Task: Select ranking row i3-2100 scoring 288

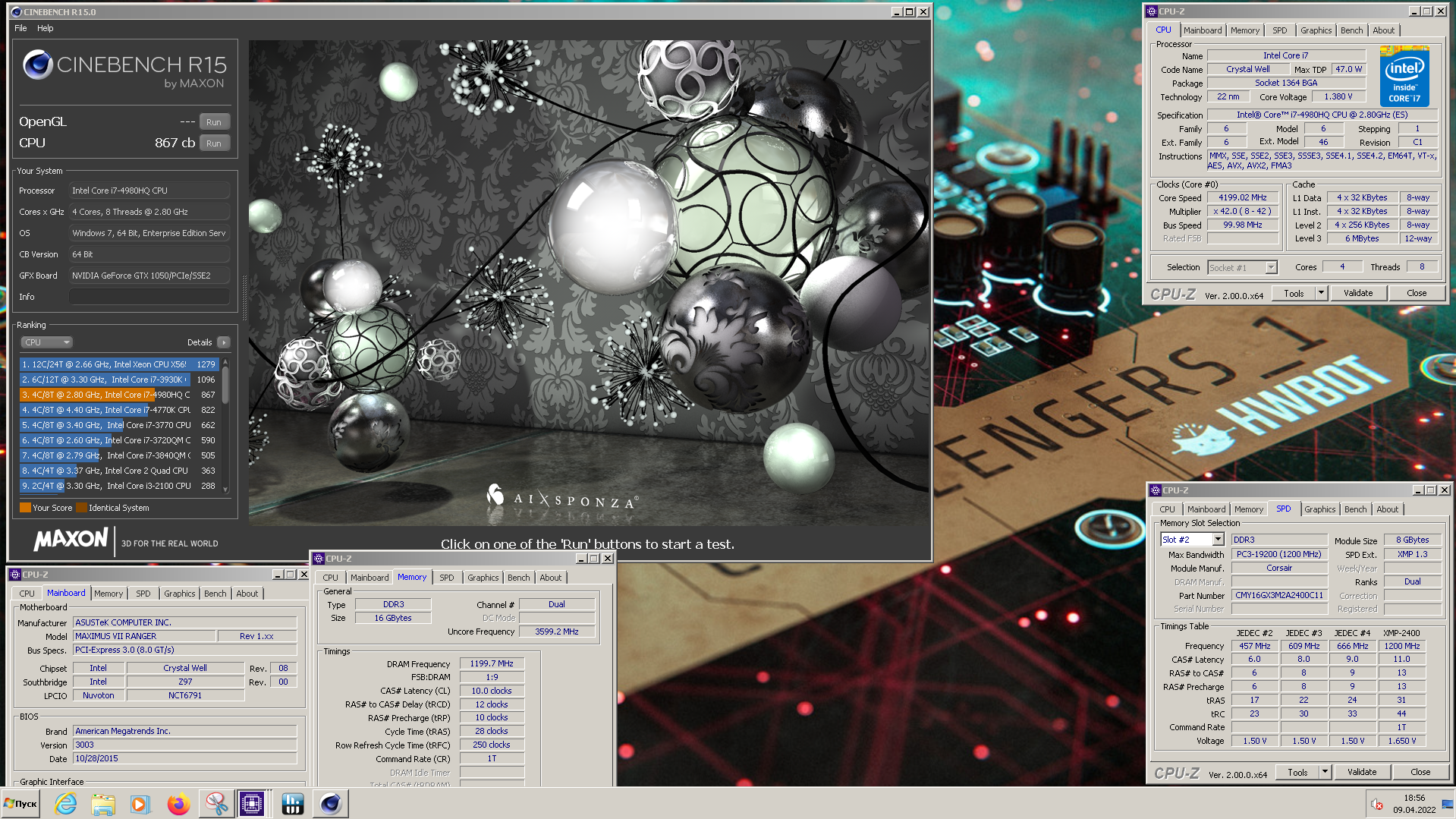Action: click(119, 486)
